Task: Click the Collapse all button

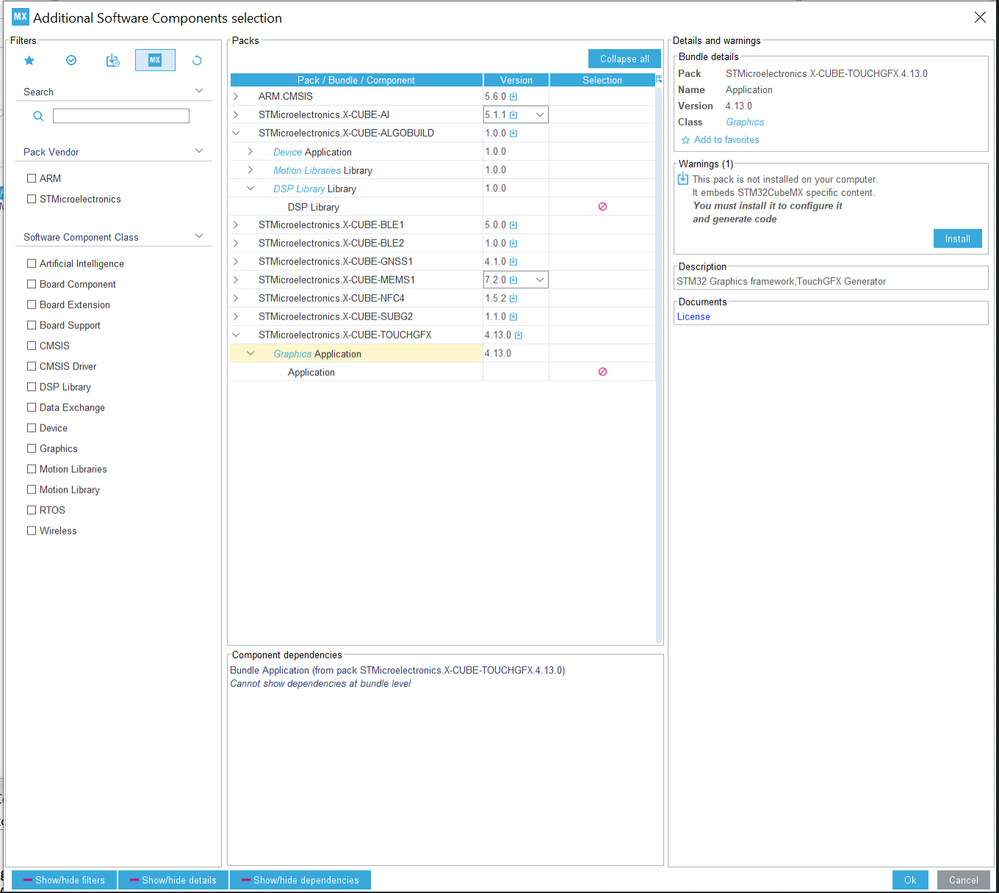Action: pyautogui.click(x=624, y=59)
